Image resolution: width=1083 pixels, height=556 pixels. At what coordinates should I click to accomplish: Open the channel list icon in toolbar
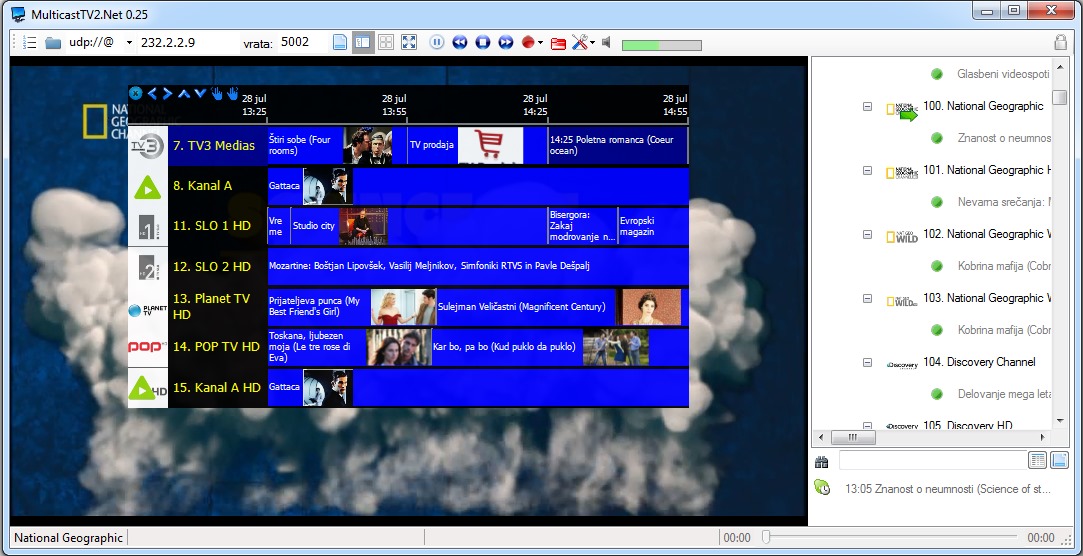(x=29, y=43)
